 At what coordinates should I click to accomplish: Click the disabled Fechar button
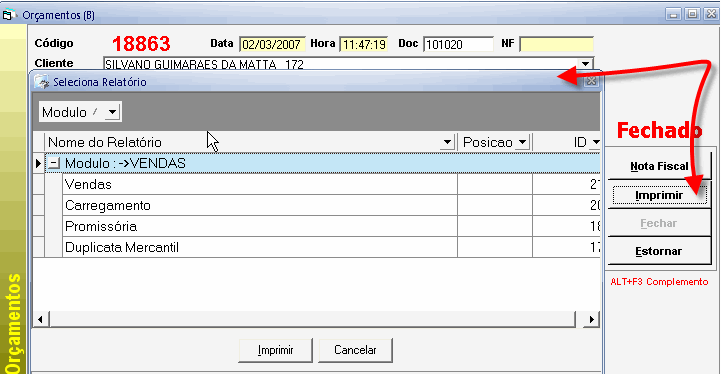659,223
